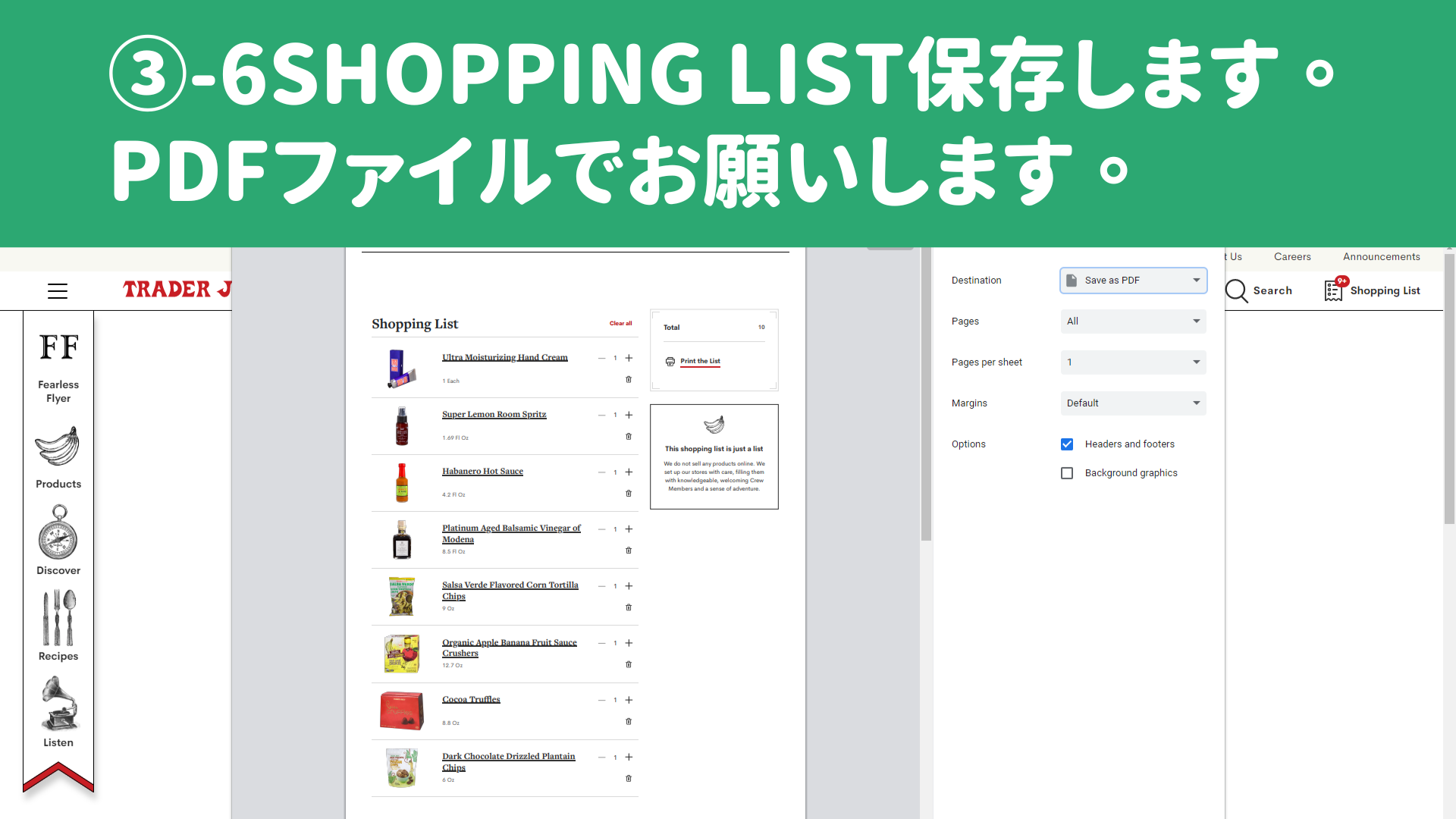This screenshot has height=819, width=1456.
Task: Click Search label in header
Action: (x=1272, y=290)
